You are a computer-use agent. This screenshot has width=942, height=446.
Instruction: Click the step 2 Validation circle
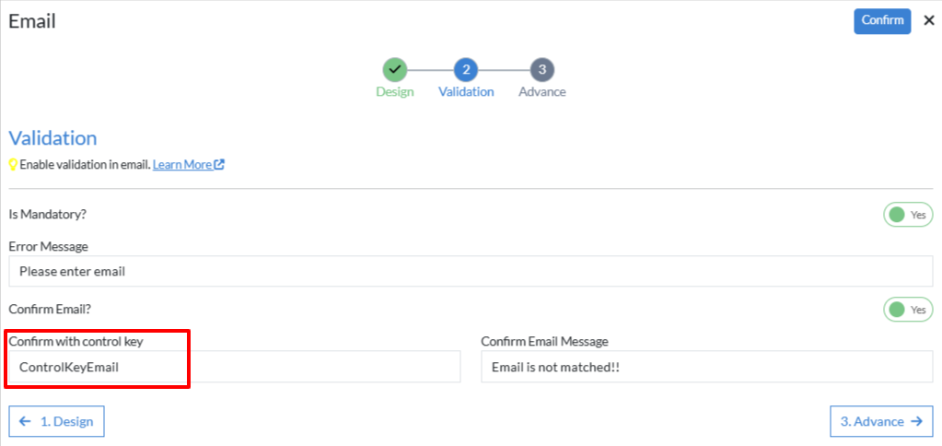click(x=466, y=70)
